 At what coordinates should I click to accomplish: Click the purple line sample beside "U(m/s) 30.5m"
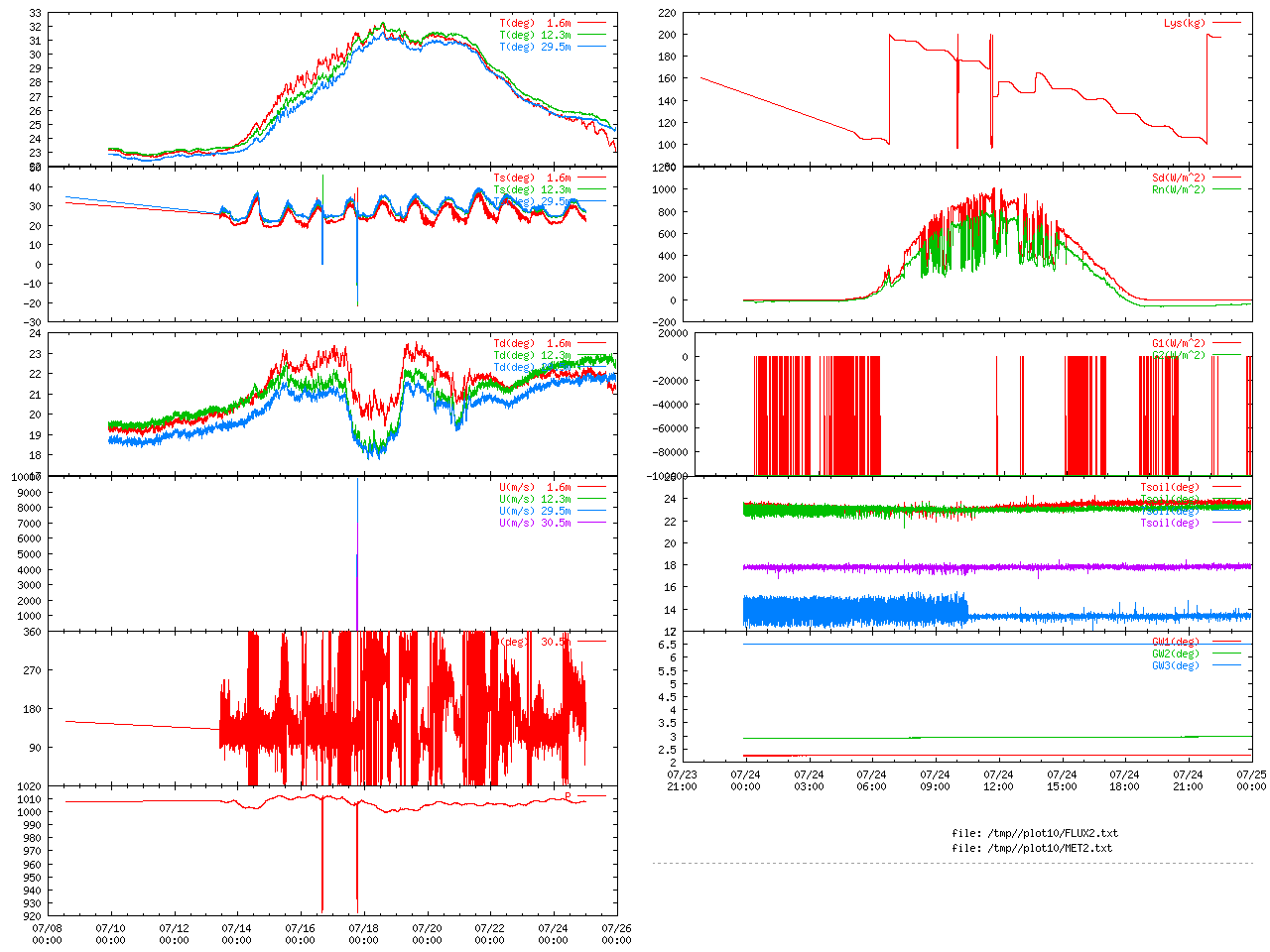click(591, 524)
